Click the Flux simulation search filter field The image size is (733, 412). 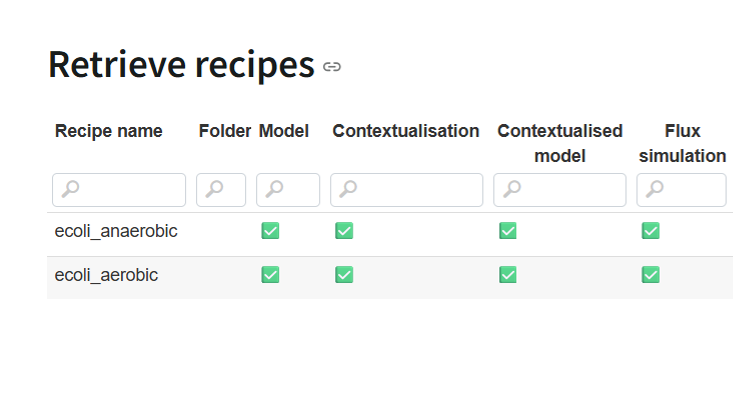click(682, 190)
